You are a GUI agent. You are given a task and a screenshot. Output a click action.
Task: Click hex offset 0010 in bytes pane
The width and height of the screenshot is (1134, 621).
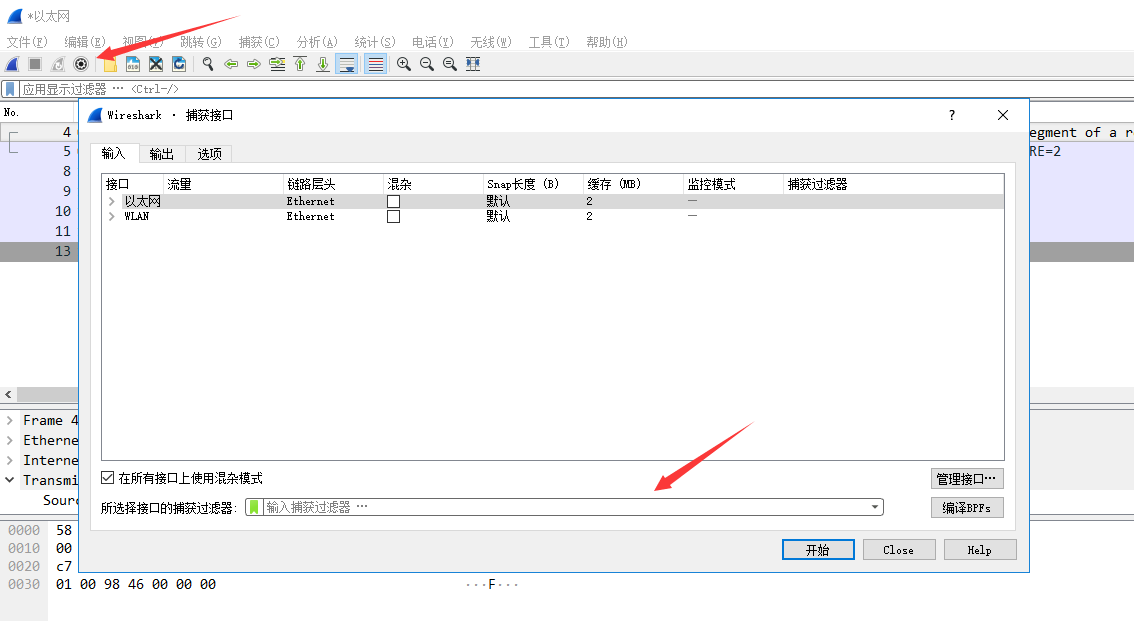(24, 548)
